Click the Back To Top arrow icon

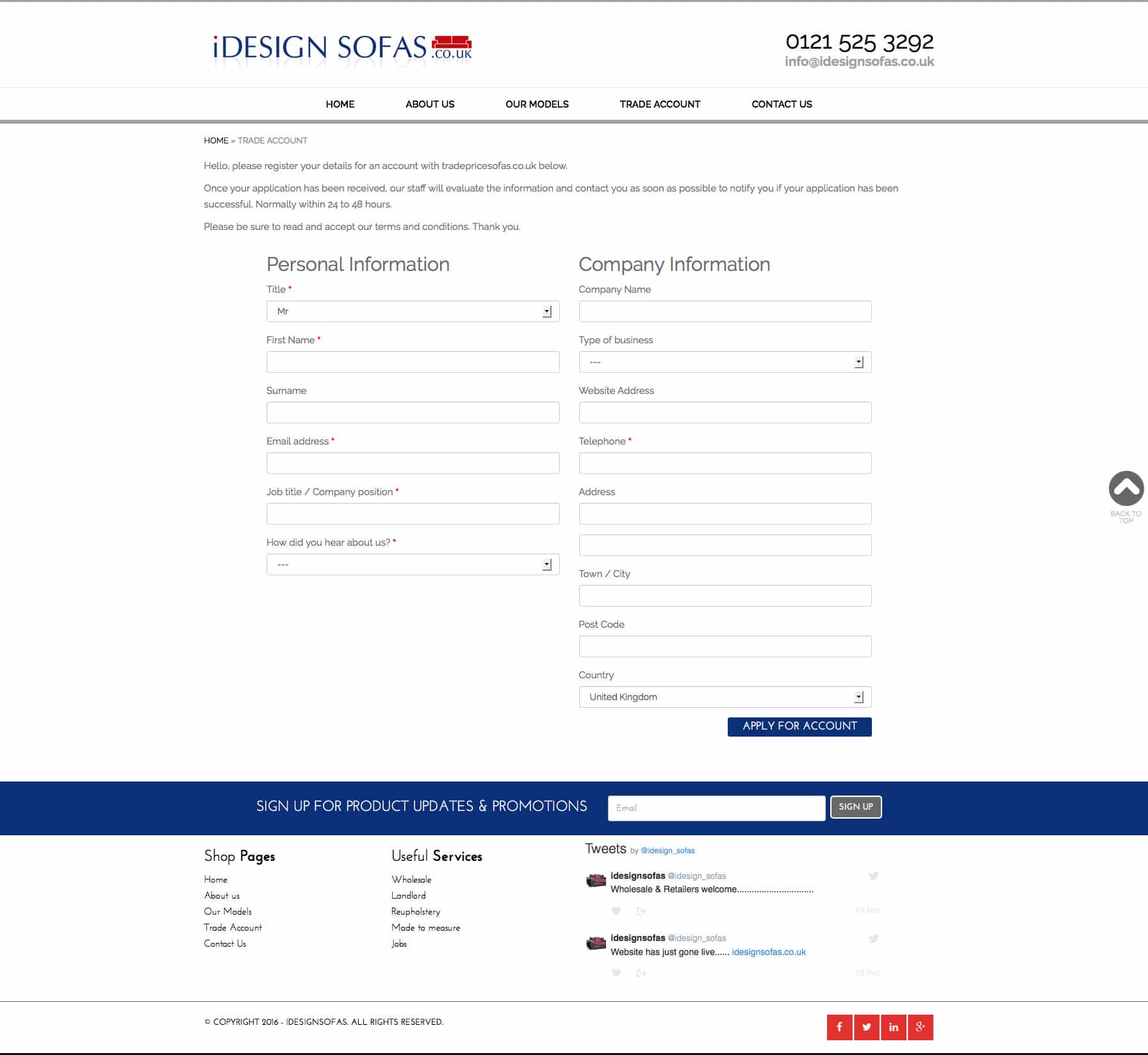(x=1126, y=489)
